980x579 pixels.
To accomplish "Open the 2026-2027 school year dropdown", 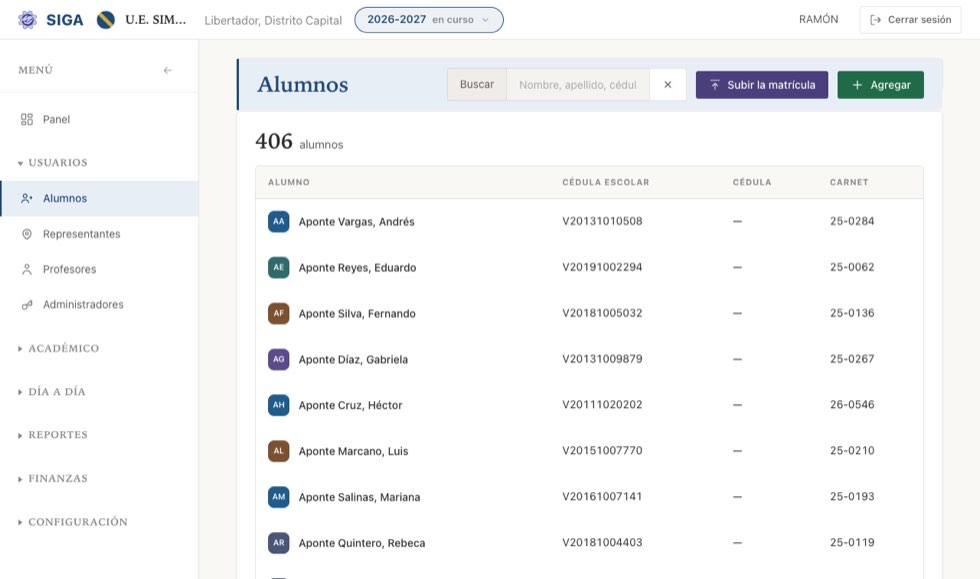I will click(x=429, y=20).
